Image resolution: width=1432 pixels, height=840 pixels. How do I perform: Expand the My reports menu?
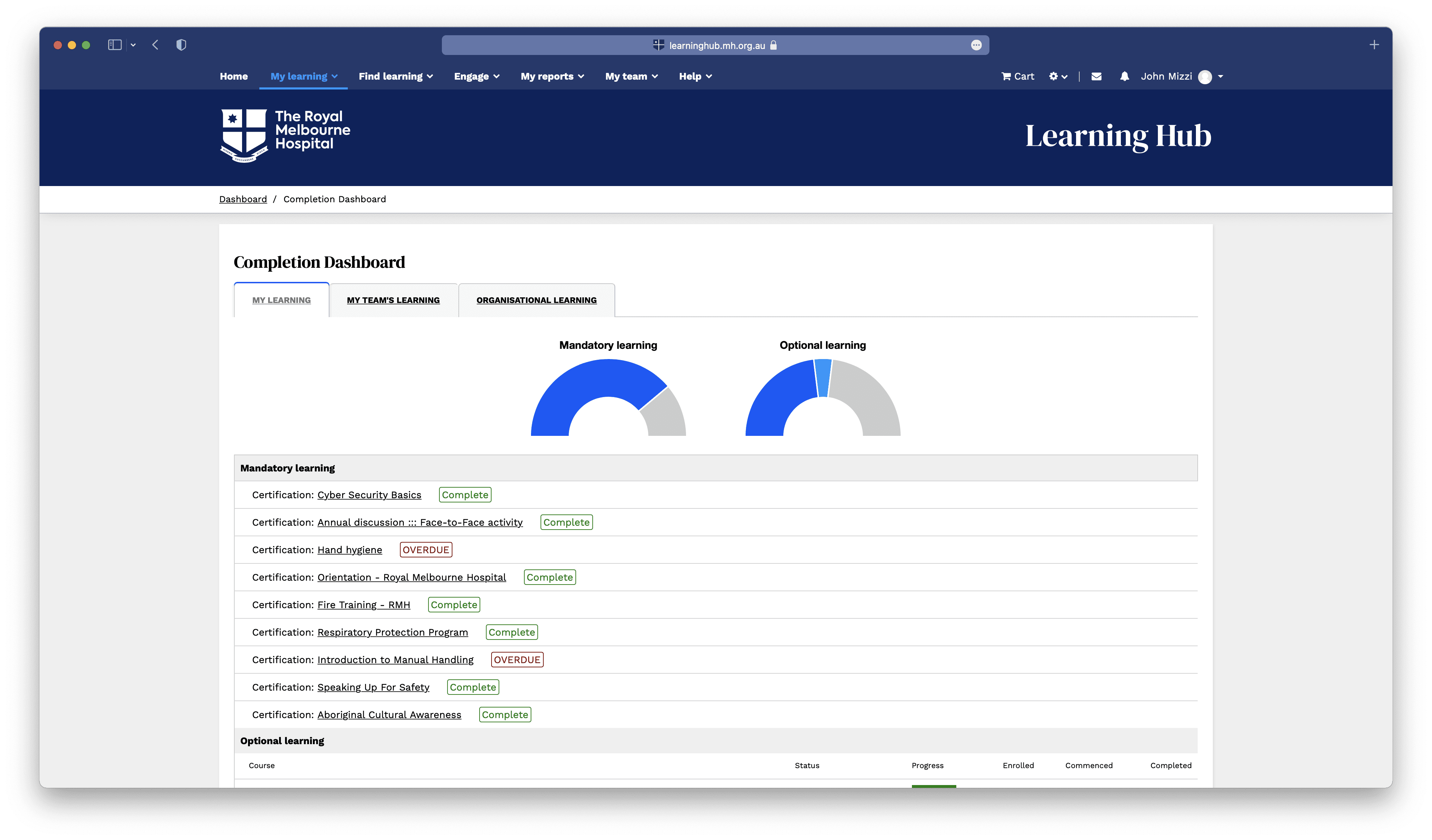pos(553,76)
